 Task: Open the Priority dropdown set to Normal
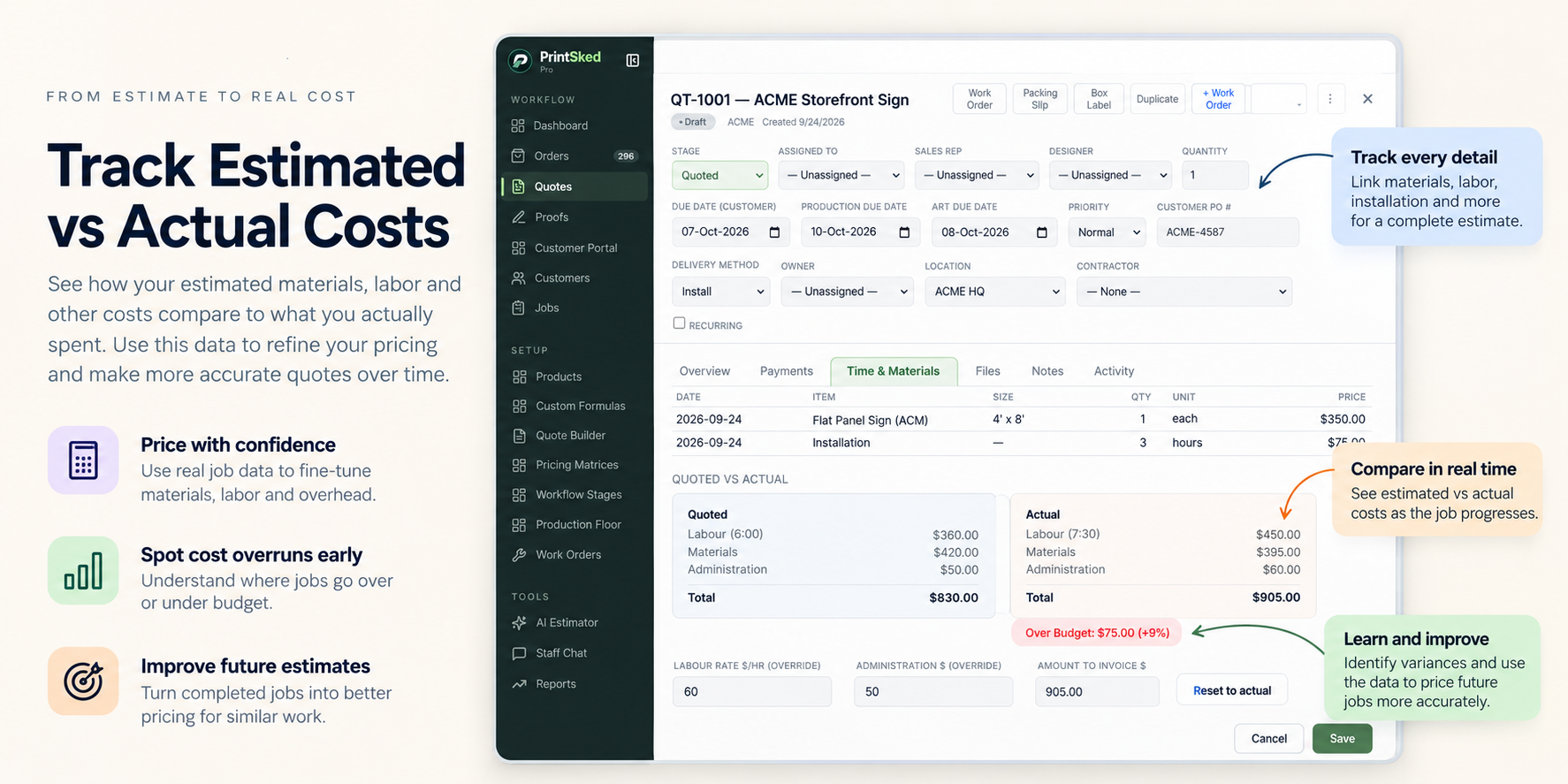[1107, 232]
